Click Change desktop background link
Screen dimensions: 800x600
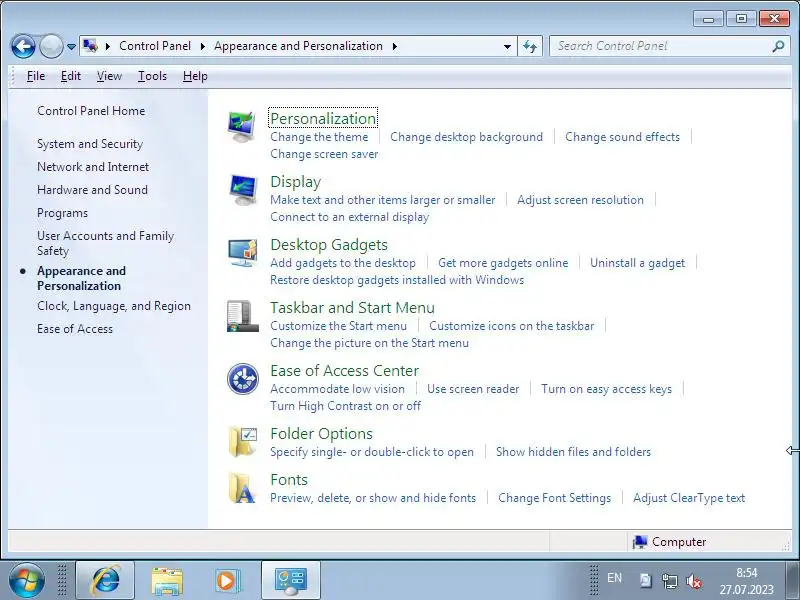click(466, 137)
